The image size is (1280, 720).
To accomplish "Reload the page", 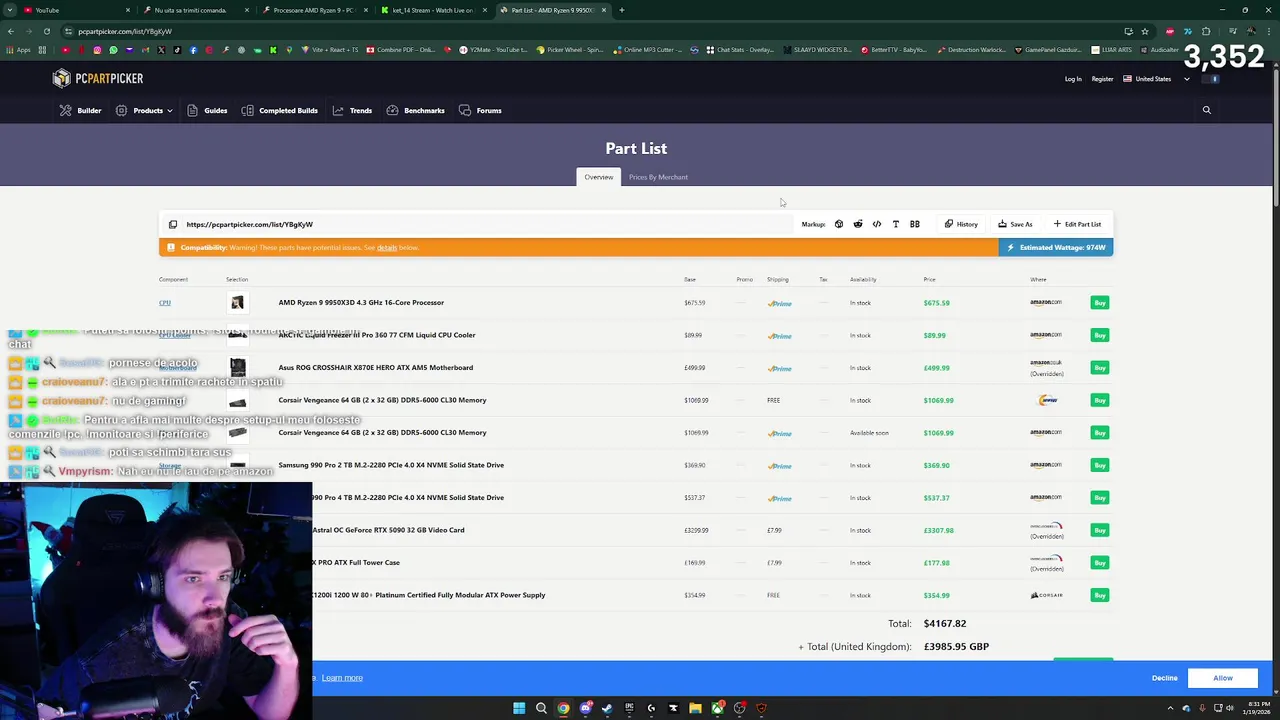I will (46, 31).
